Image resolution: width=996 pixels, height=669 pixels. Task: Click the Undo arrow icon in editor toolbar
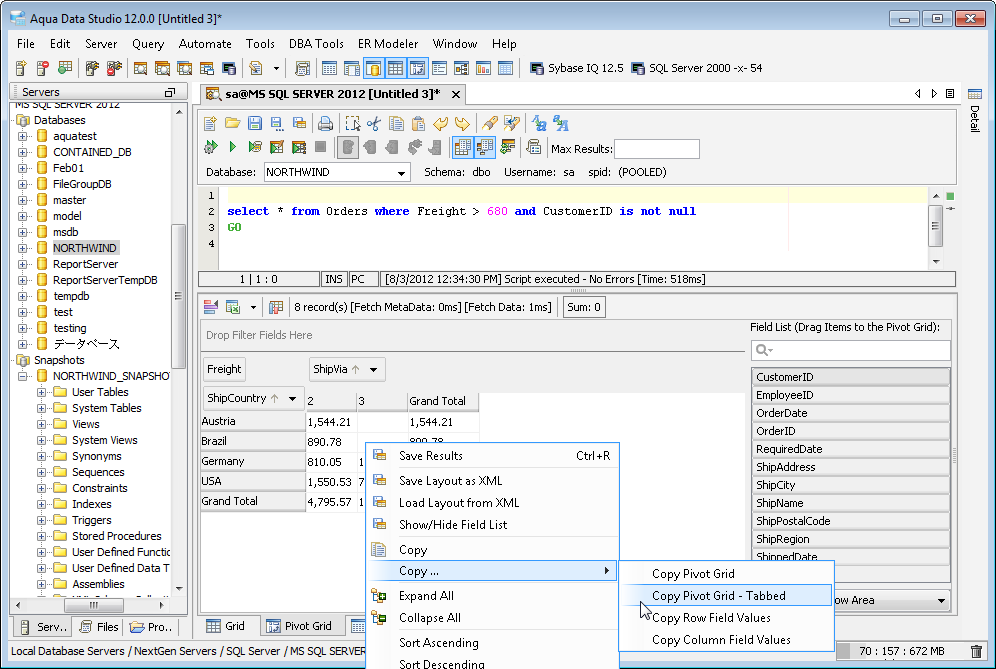tap(440, 124)
